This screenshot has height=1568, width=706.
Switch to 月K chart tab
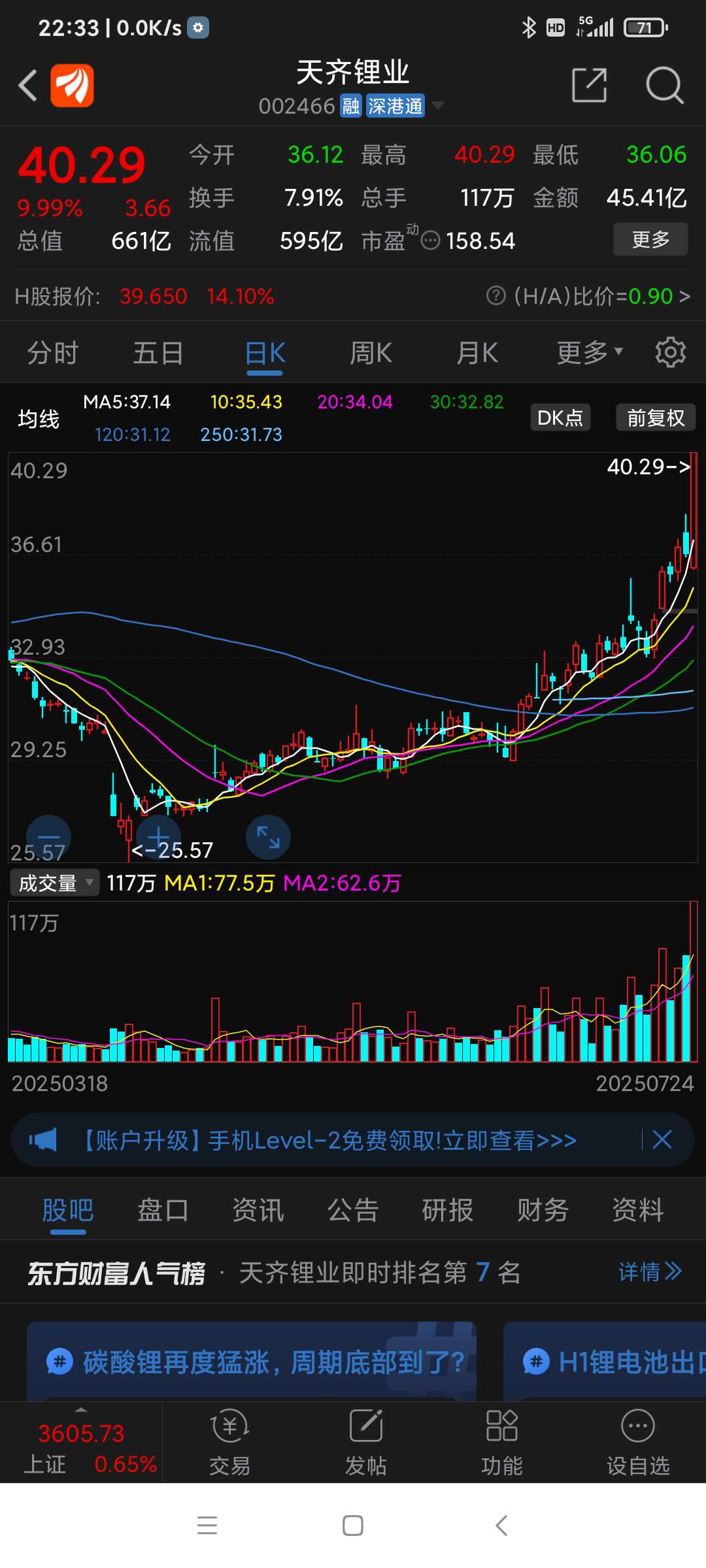pos(477,353)
